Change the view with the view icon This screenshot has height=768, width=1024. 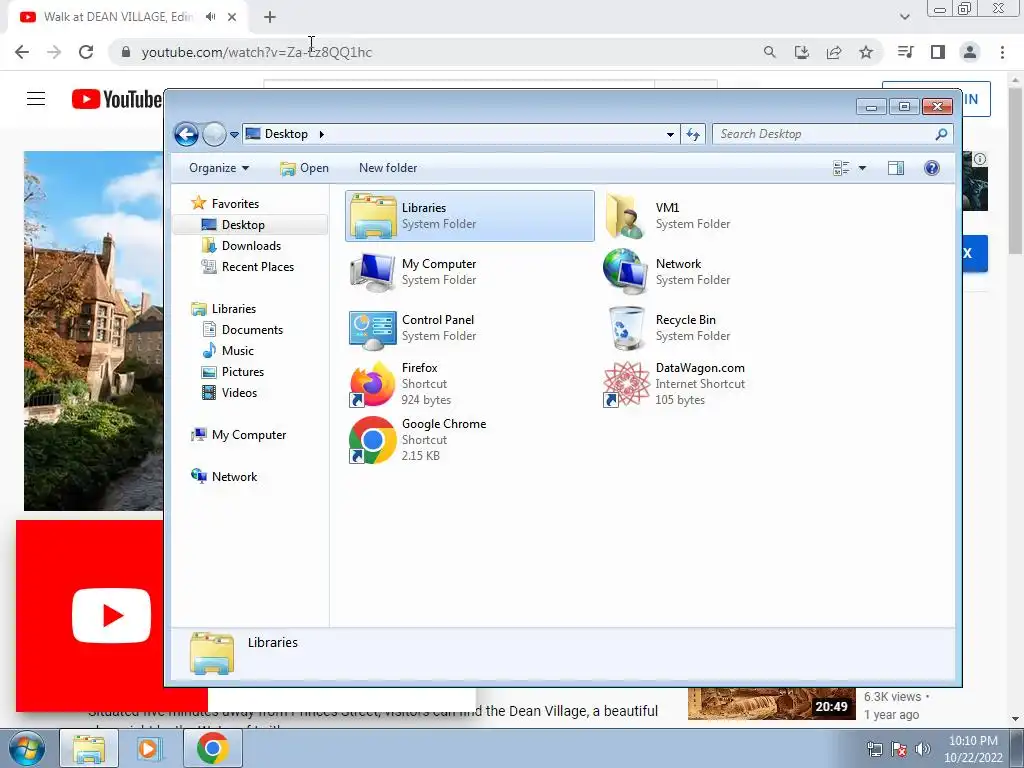pyautogui.click(x=841, y=168)
